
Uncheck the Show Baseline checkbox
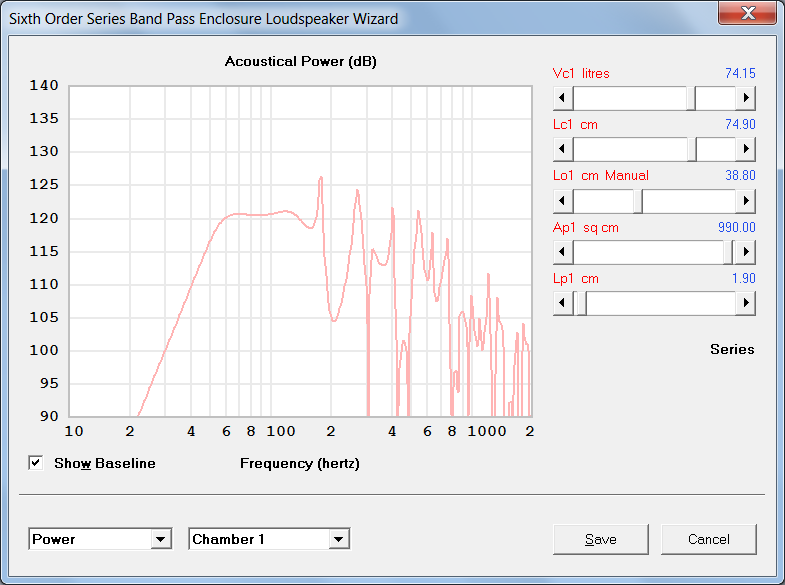[x=36, y=463]
